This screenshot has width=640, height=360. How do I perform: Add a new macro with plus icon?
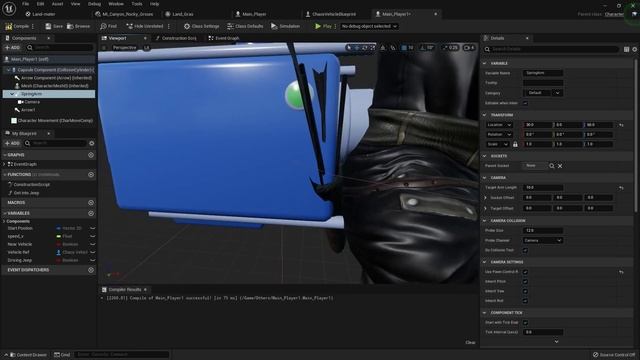point(91,202)
